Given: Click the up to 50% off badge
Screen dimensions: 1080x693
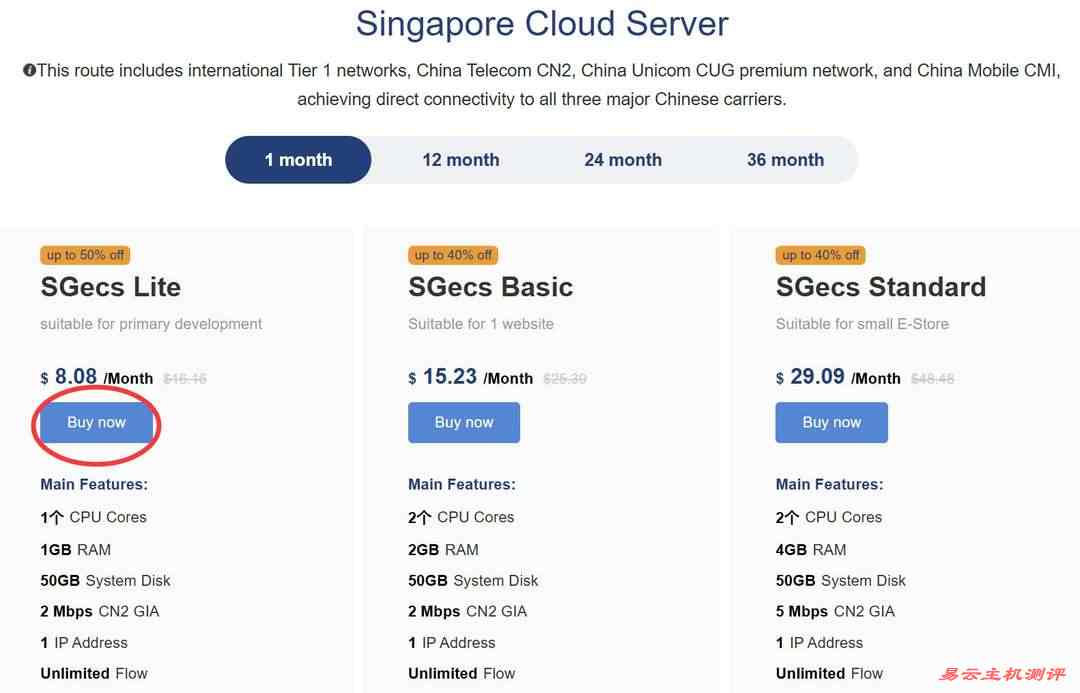Looking at the screenshot, I should [85, 255].
